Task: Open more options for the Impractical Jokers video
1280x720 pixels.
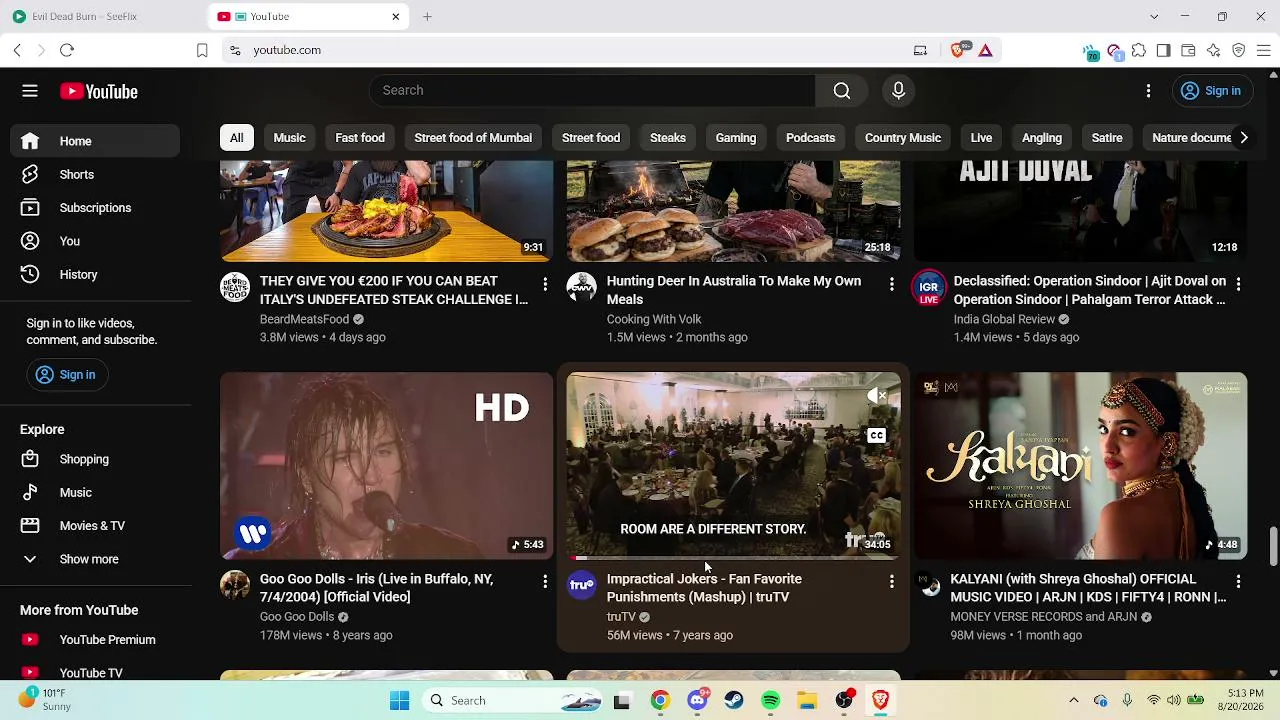Action: pyautogui.click(x=892, y=581)
